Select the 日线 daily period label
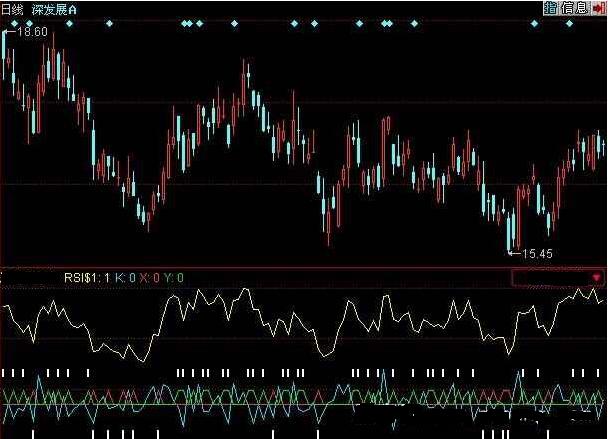 12,8
